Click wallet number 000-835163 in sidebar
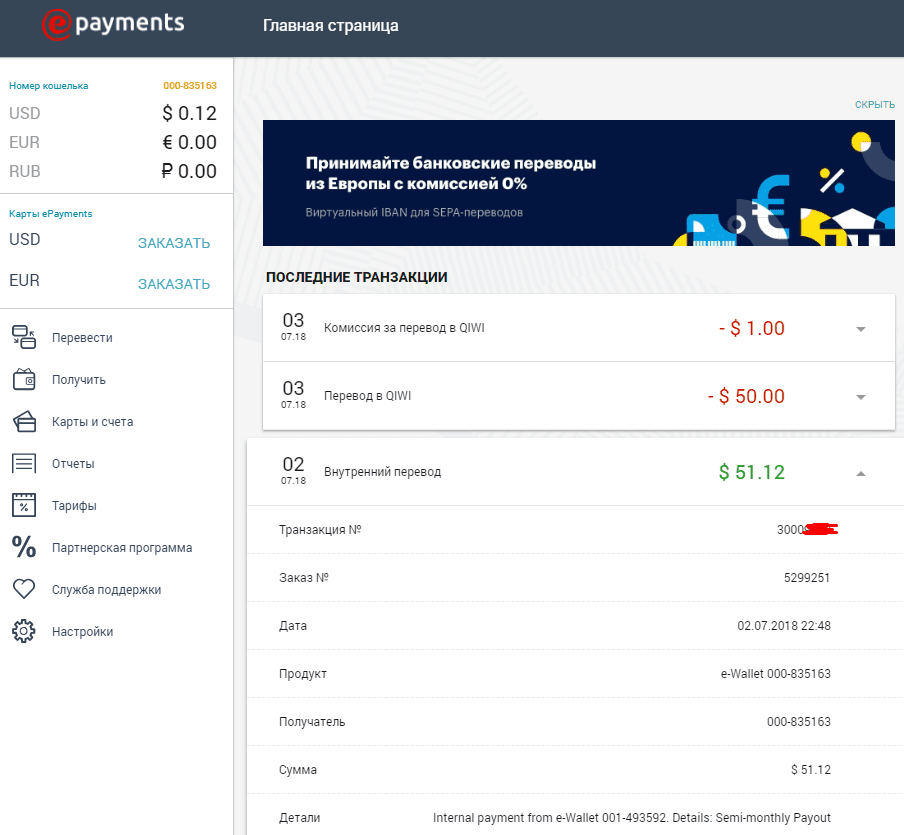Screen dimensions: 904x835 [x=190, y=86]
